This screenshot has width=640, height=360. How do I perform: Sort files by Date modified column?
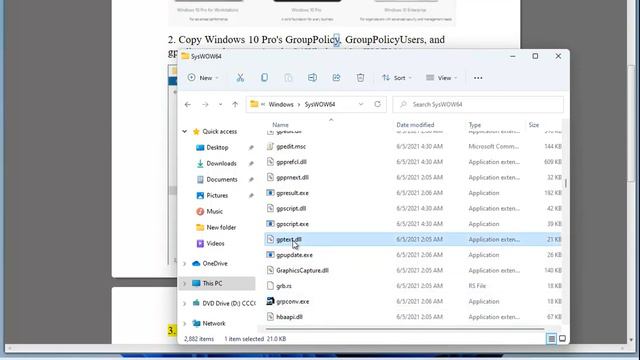pyautogui.click(x=415, y=125)
